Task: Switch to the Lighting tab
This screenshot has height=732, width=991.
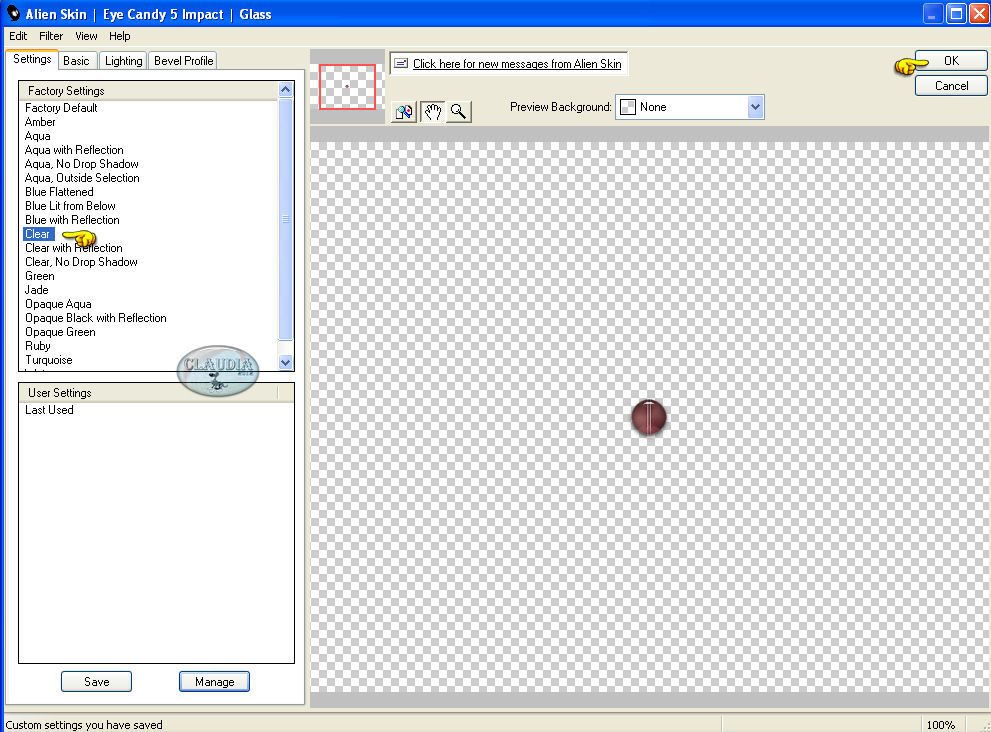Action: click(123, 61)
